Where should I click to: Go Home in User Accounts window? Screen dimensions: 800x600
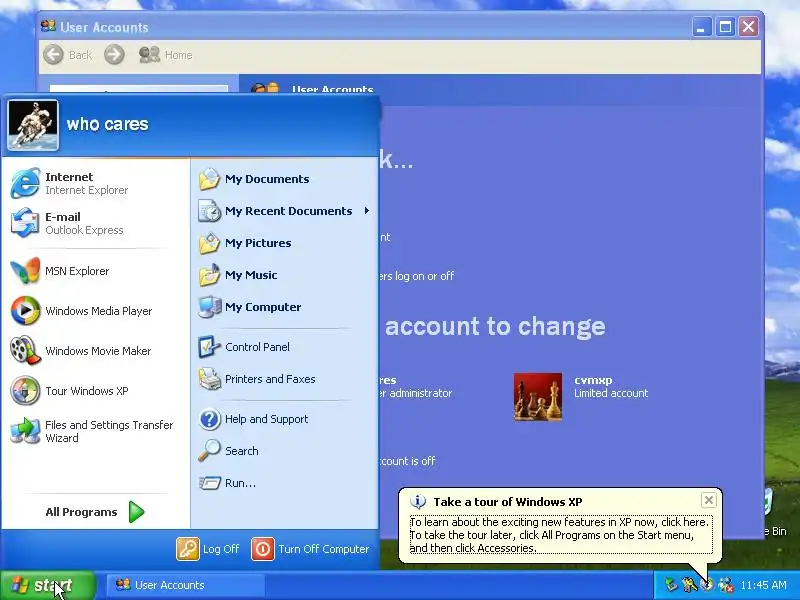[166, 55]
